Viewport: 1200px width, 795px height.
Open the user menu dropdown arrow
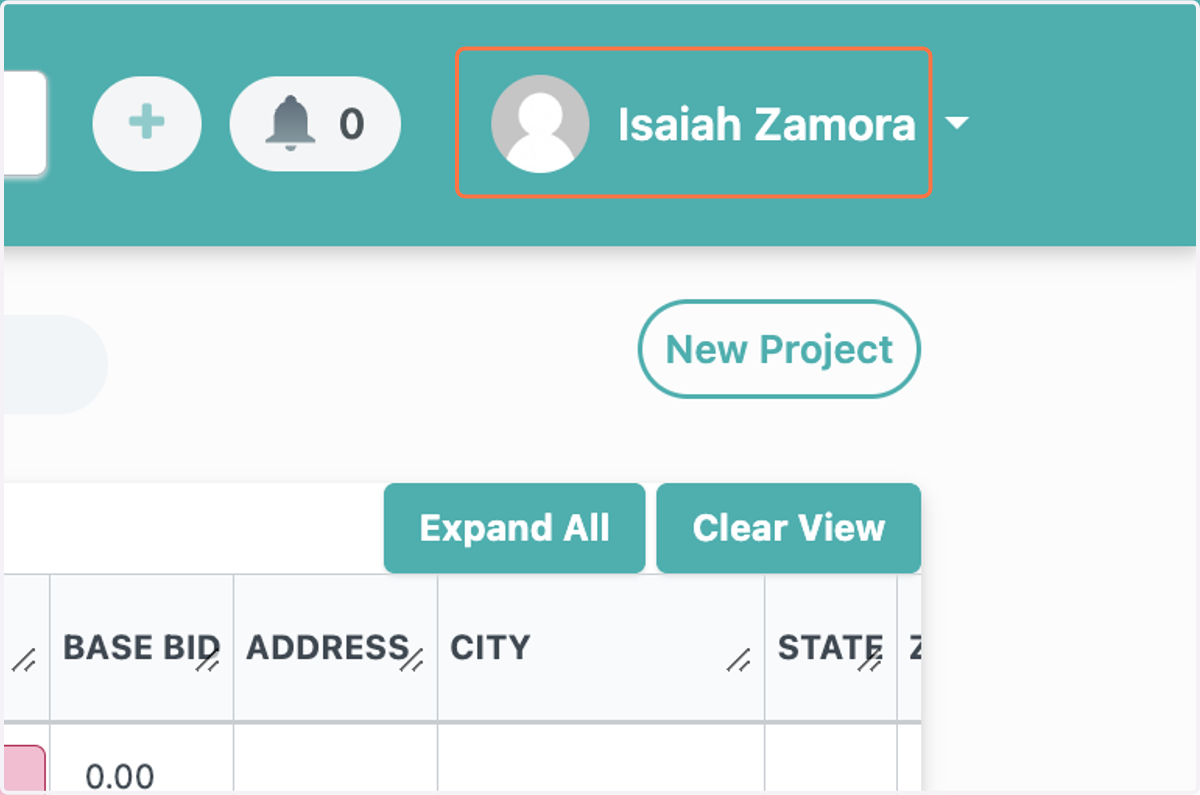(957, 123)
